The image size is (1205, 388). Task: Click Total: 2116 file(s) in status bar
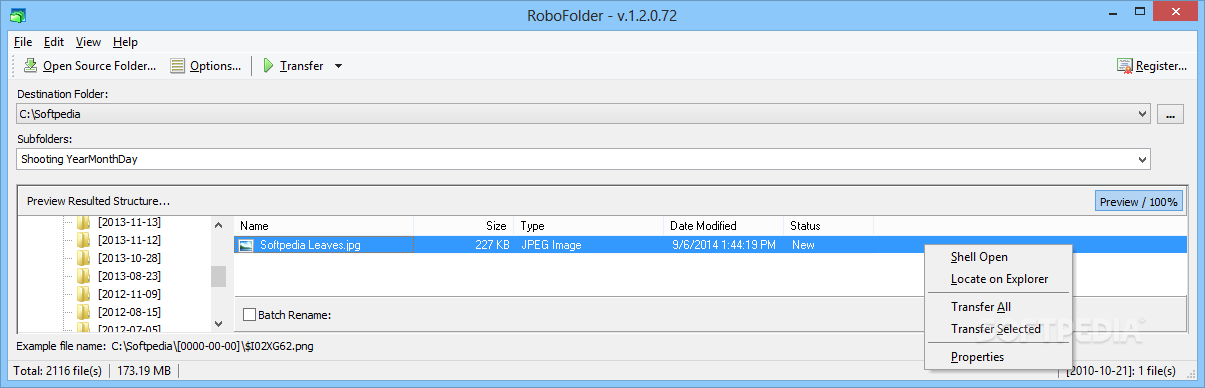59,371
